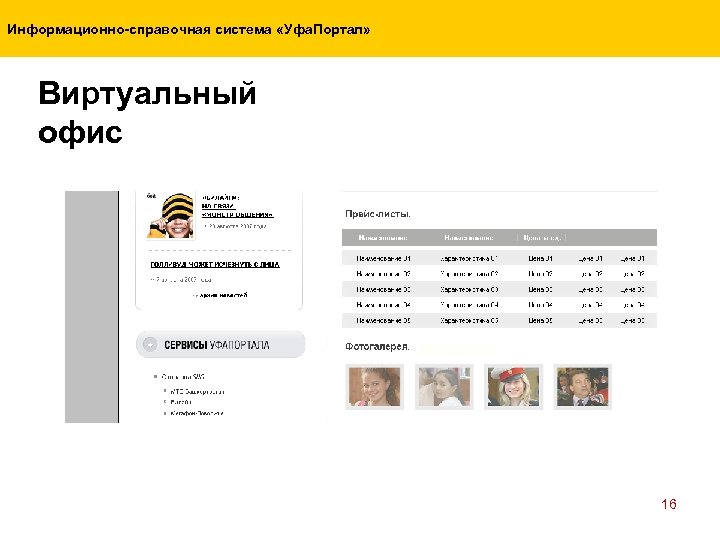The width and height of the screenshot is (720, 540).
Task: Select cell Наименование 01
Action: pos(383,259)
